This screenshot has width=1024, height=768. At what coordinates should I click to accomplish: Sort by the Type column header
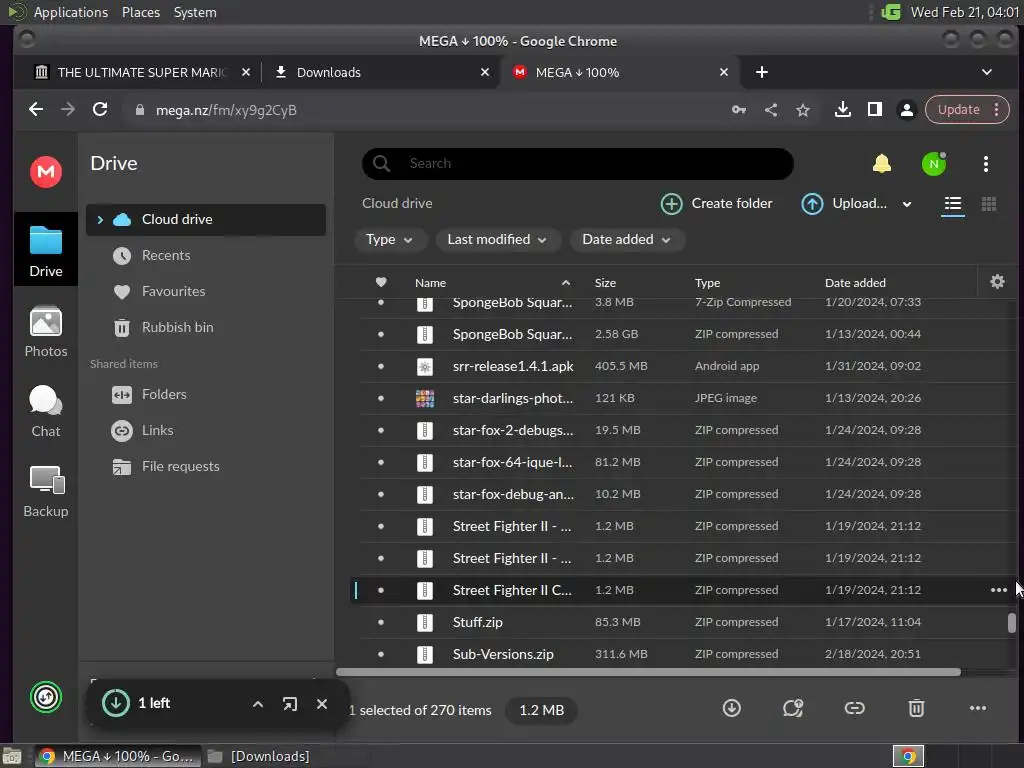(707, 283)
